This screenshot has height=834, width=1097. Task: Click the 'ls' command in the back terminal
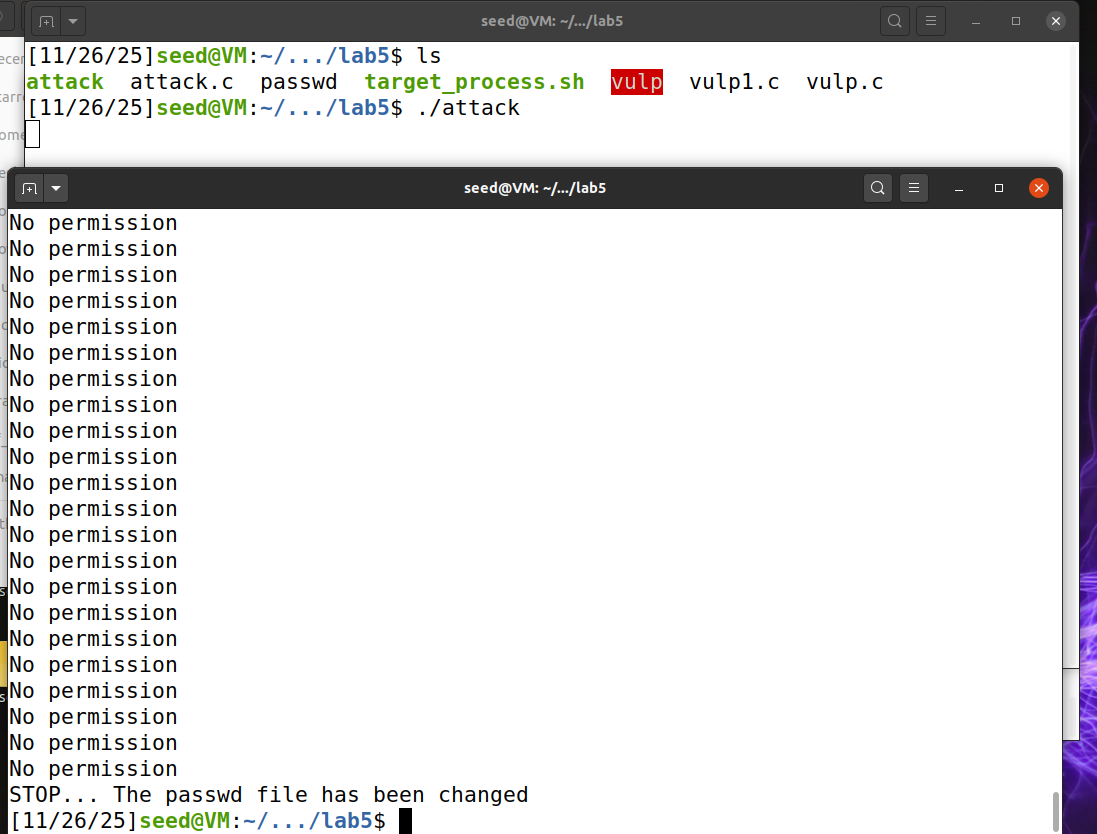click(429, 56)
